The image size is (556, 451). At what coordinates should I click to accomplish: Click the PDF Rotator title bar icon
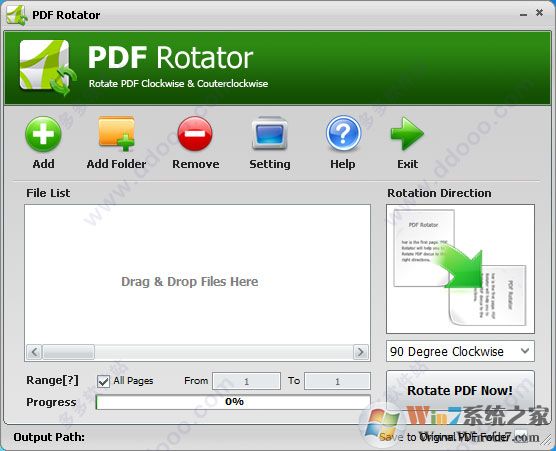pyautogui.click(x=16, y=15)
